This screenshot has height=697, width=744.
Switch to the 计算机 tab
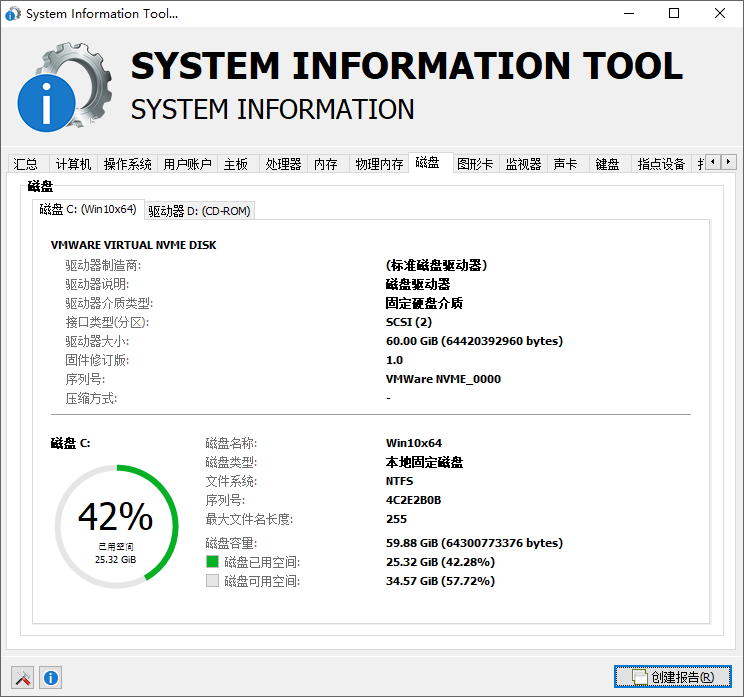pos(73,164)
